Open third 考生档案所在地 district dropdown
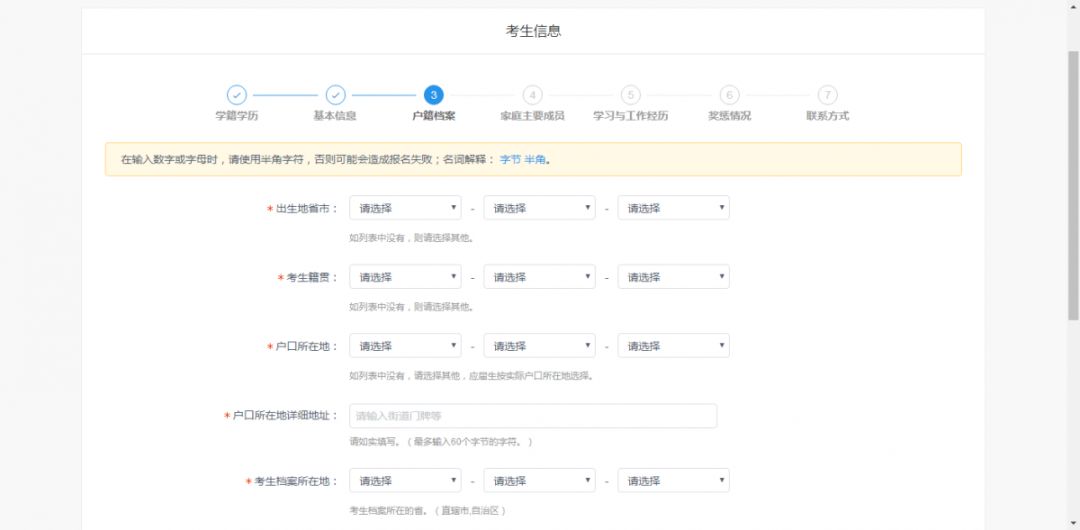 point(674,481)
